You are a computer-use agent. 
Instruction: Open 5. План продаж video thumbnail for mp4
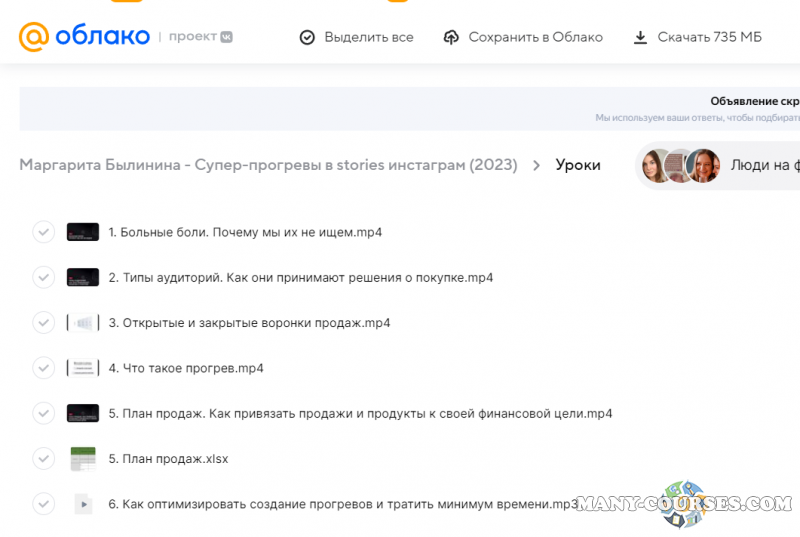pos(82,413)
